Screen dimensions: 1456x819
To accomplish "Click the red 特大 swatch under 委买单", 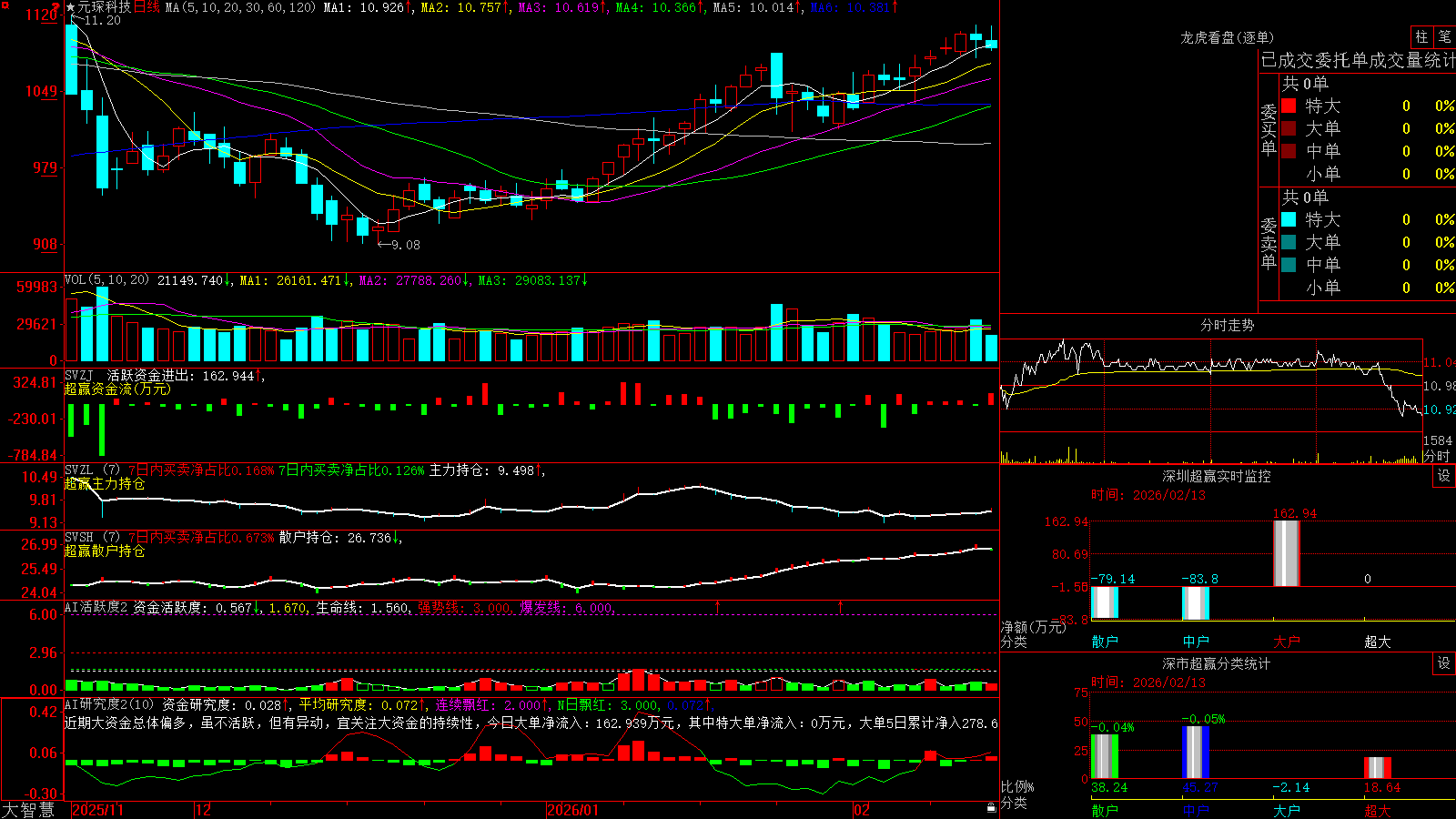I will click(x=1289, y=106).
